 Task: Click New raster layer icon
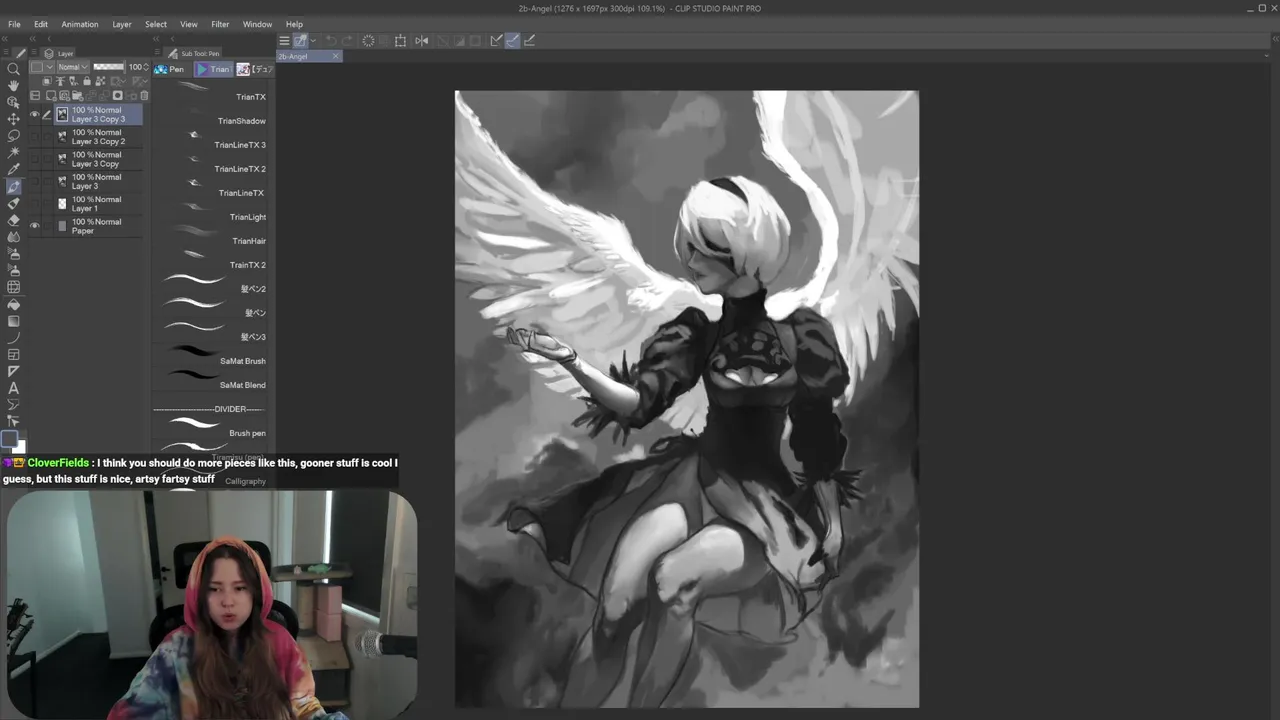[51, 96]
